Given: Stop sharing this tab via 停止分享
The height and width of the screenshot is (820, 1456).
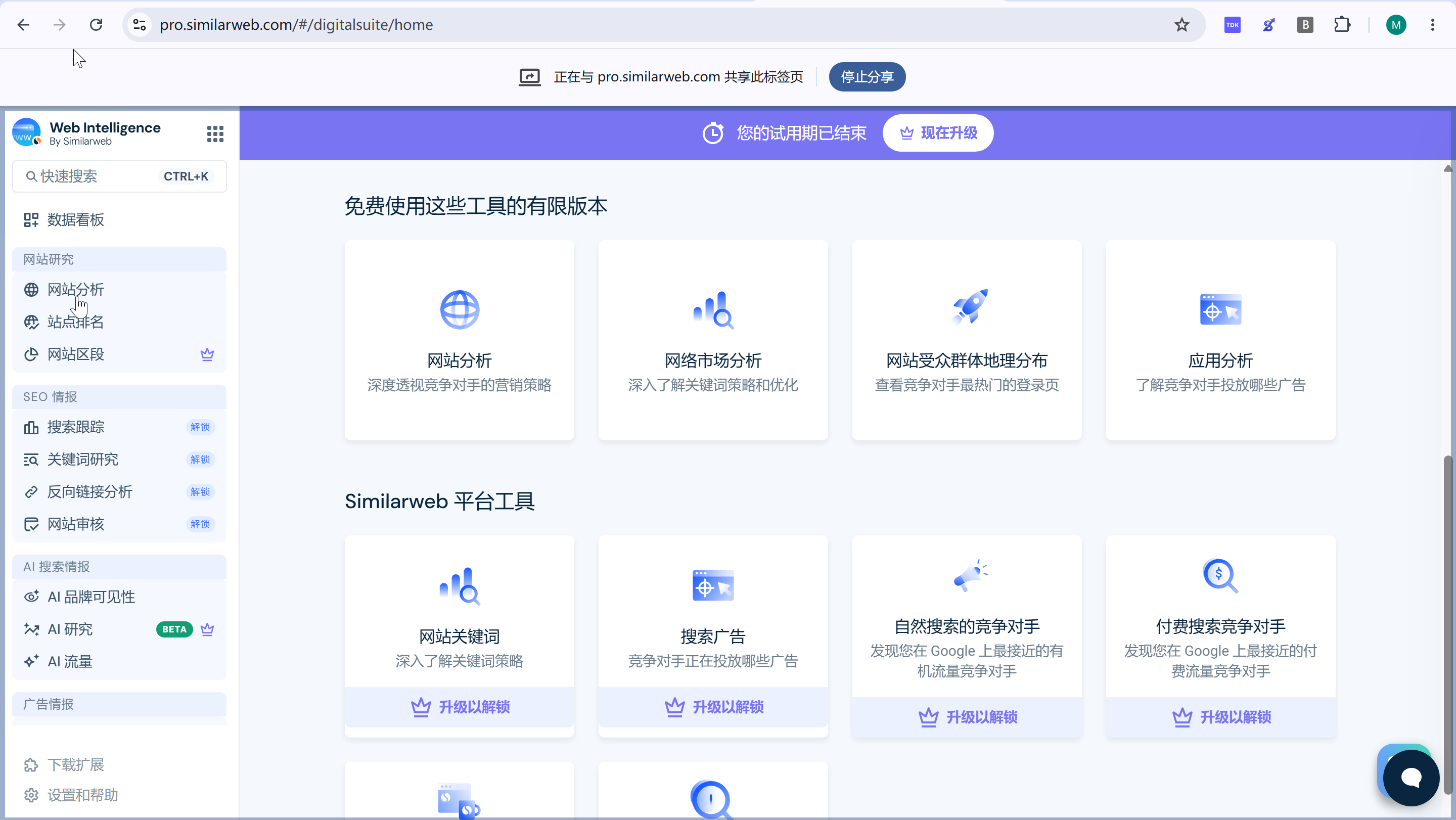Looking at the screenshot, I should 867,77.
